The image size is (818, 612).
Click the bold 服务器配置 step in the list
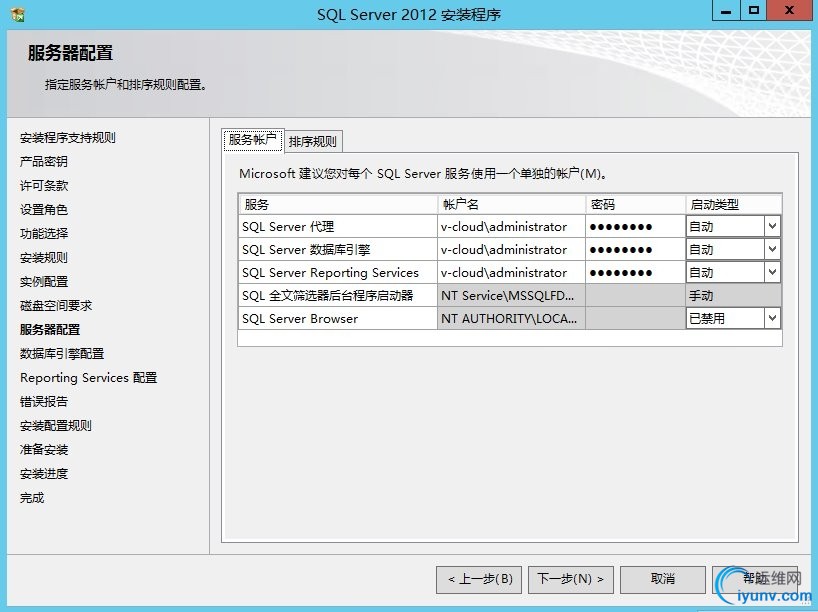tap(50, 330)
